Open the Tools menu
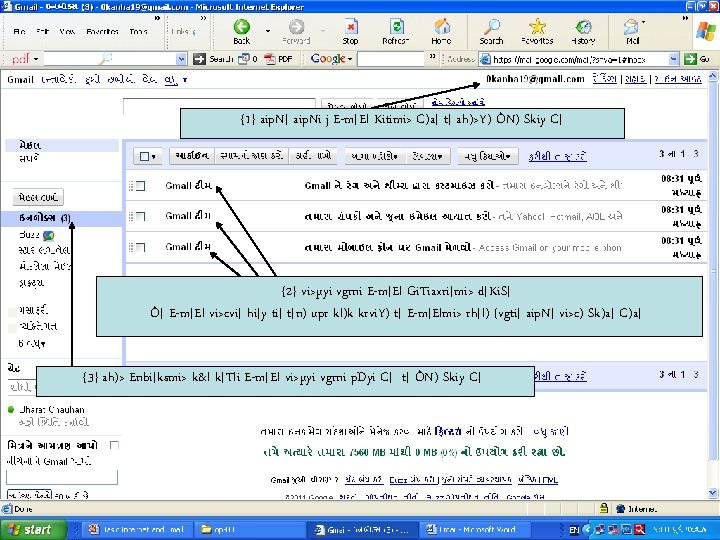This screenshot has width=720, height=540. (x=138, y=31)
